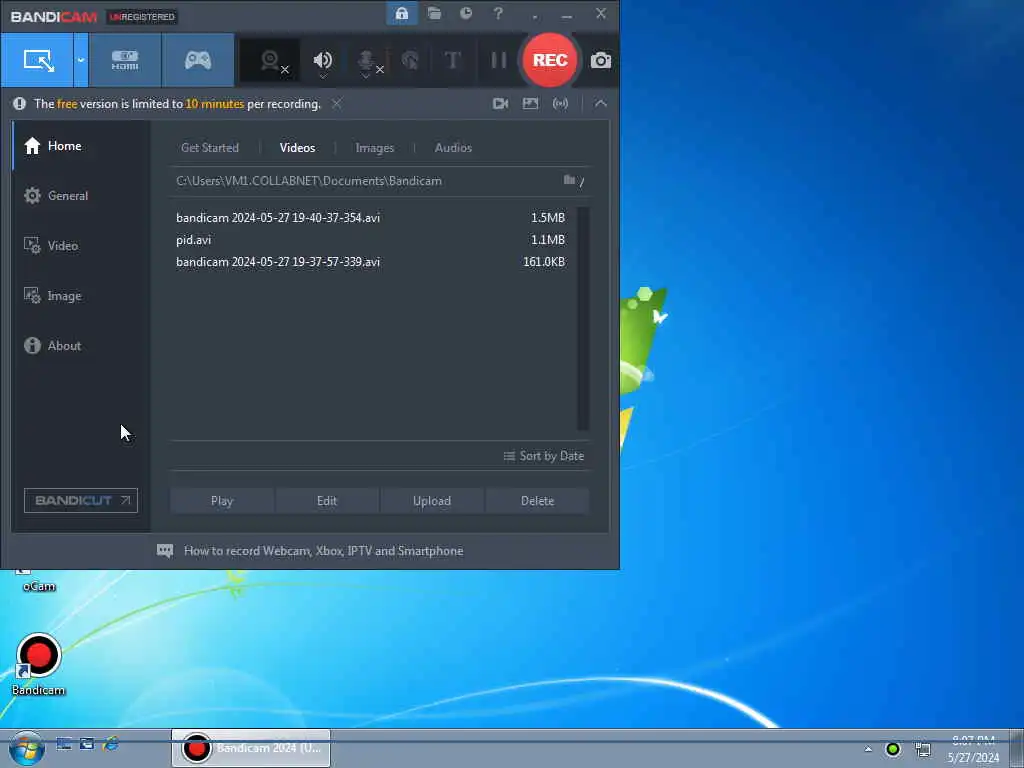The width and height of the screenshot is (1024, 768).
Task: Click the output path C:\Users\VM1.COLLABNET\Documents\Bandicam
Action: click(x=309, y=181)
